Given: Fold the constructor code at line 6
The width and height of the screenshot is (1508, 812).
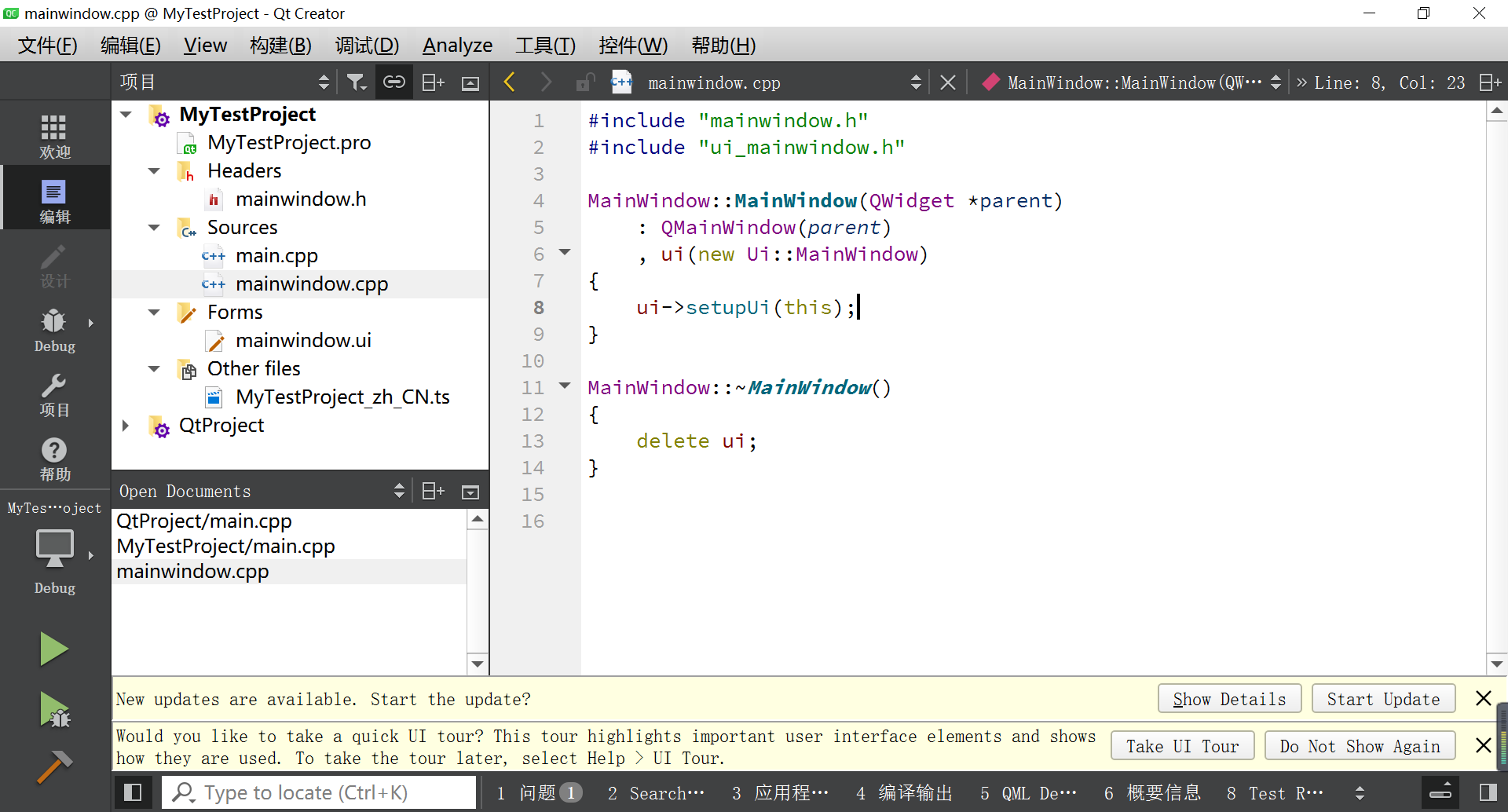Looking at the screenshot, I should 565,252.
